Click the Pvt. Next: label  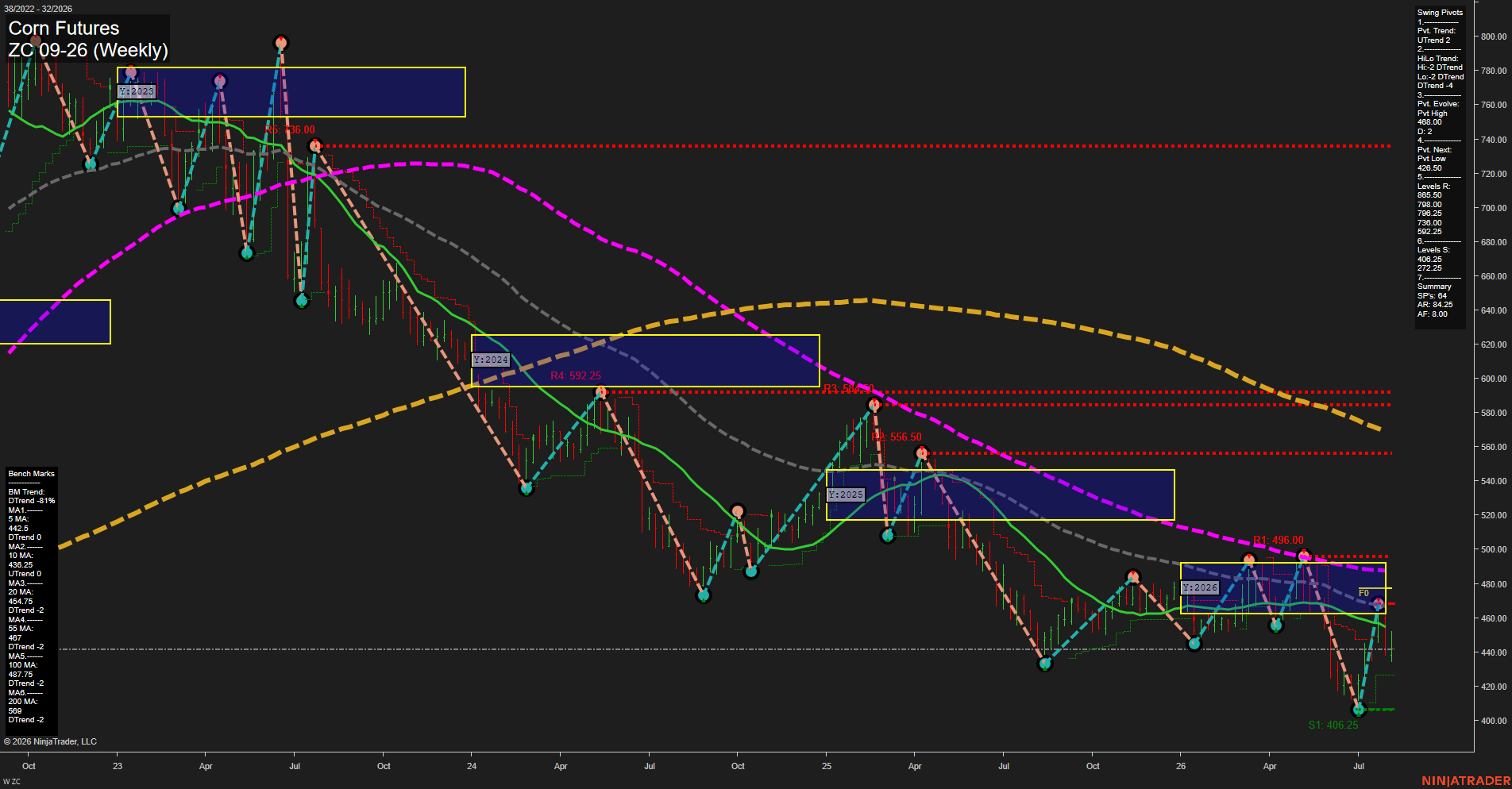pyautogui.click(x=1434, y=150)
